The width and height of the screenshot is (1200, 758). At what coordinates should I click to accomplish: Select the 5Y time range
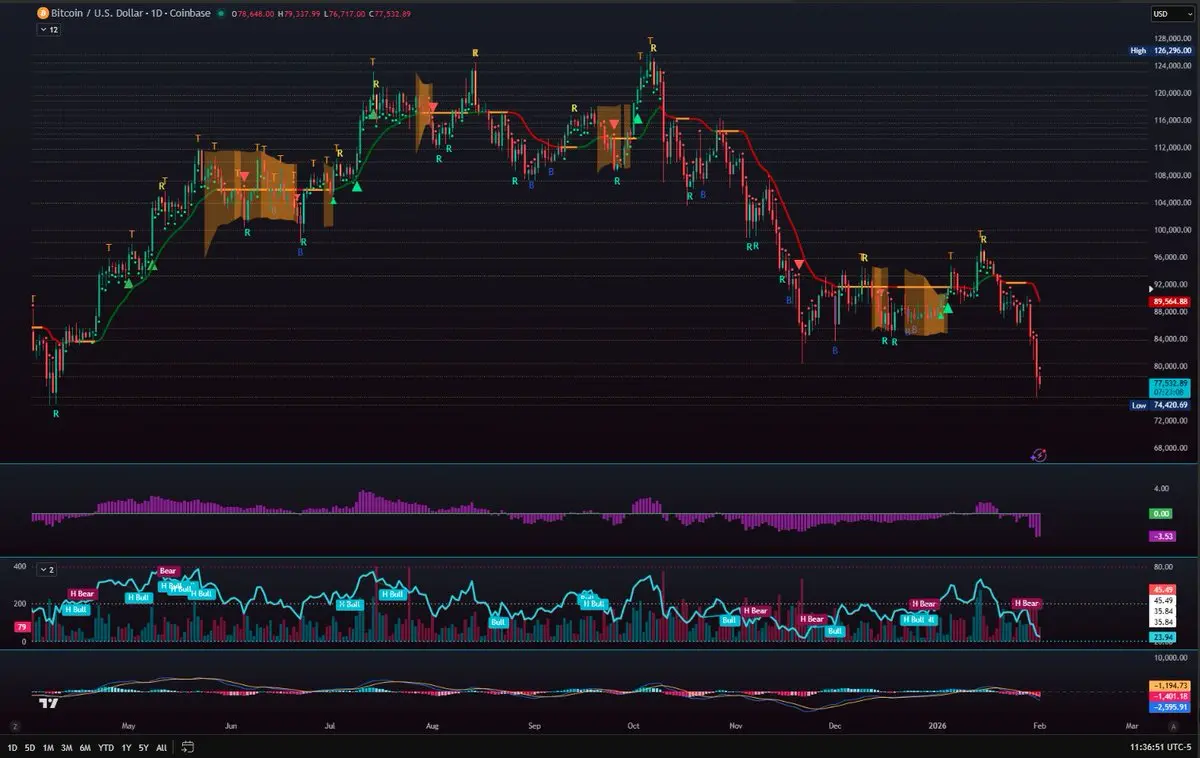(x=144, y=747)
